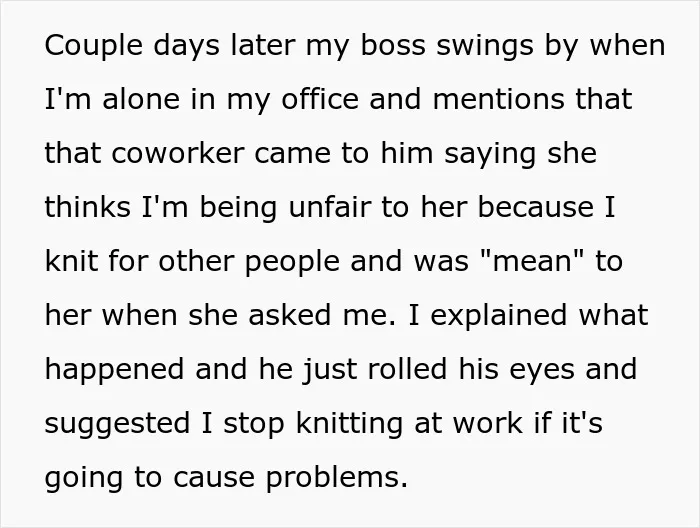
Task: Click the word "swings" in first line
Action: point(484,46)
